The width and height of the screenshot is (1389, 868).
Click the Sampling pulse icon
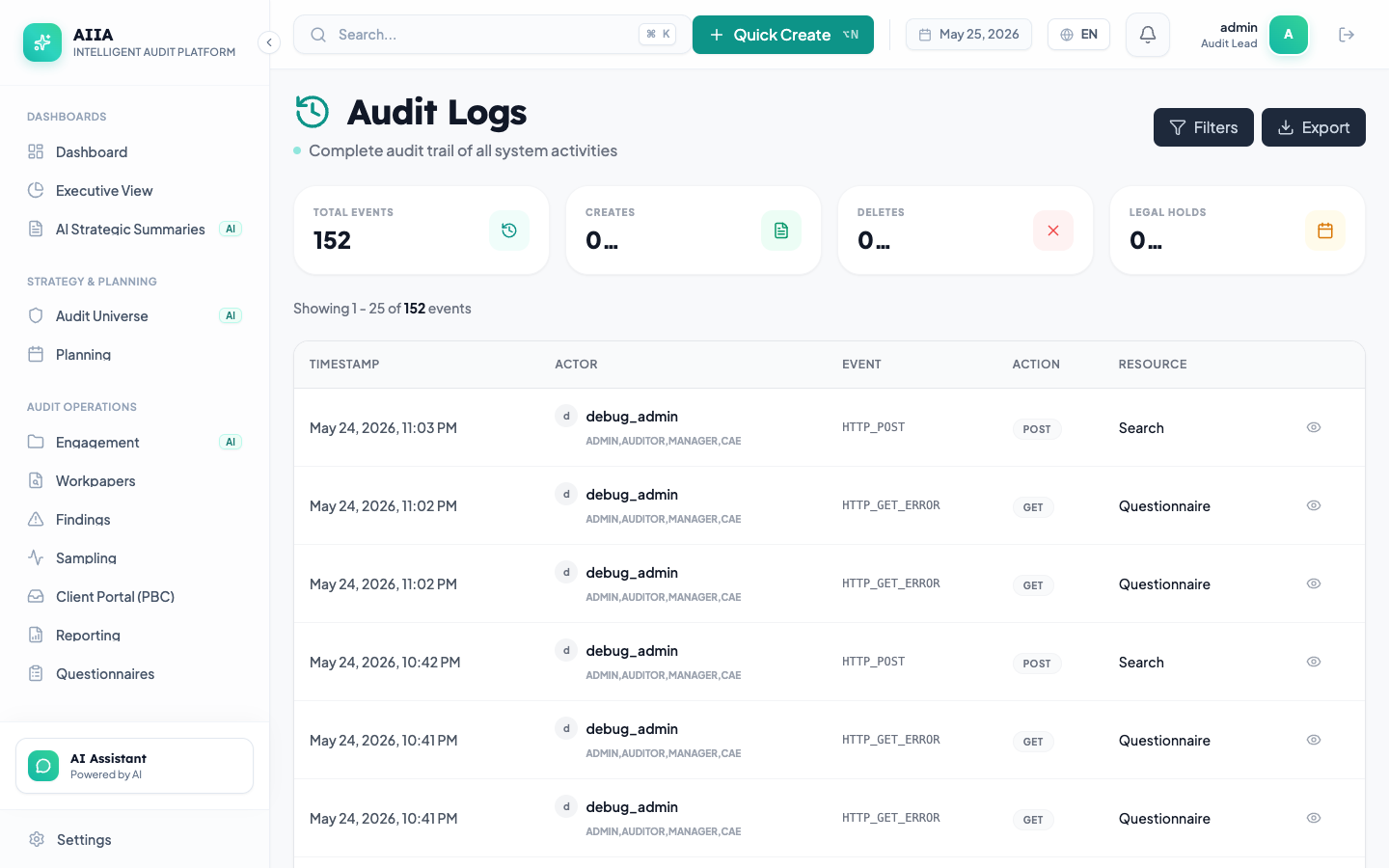point(36,557)
